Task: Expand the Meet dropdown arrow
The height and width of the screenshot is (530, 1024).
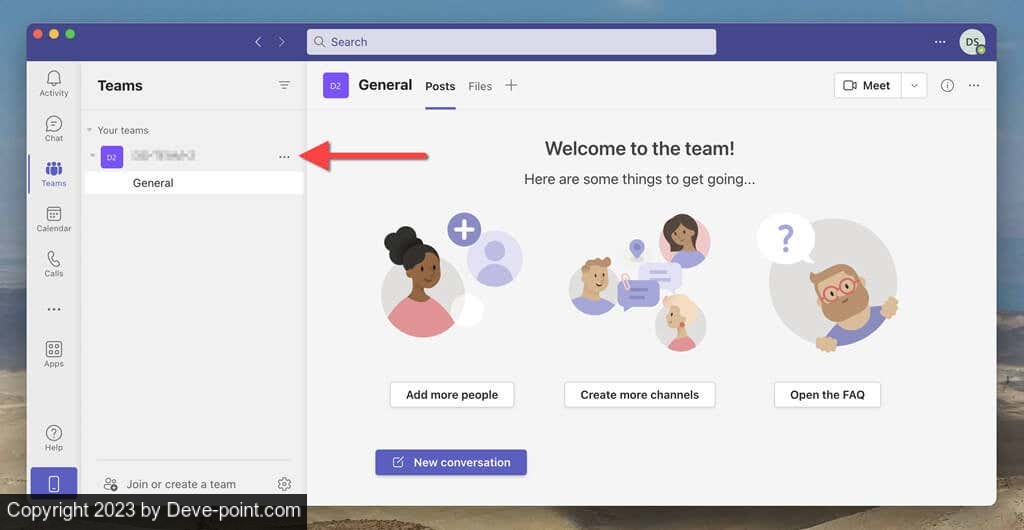Action: coord(914,86)
